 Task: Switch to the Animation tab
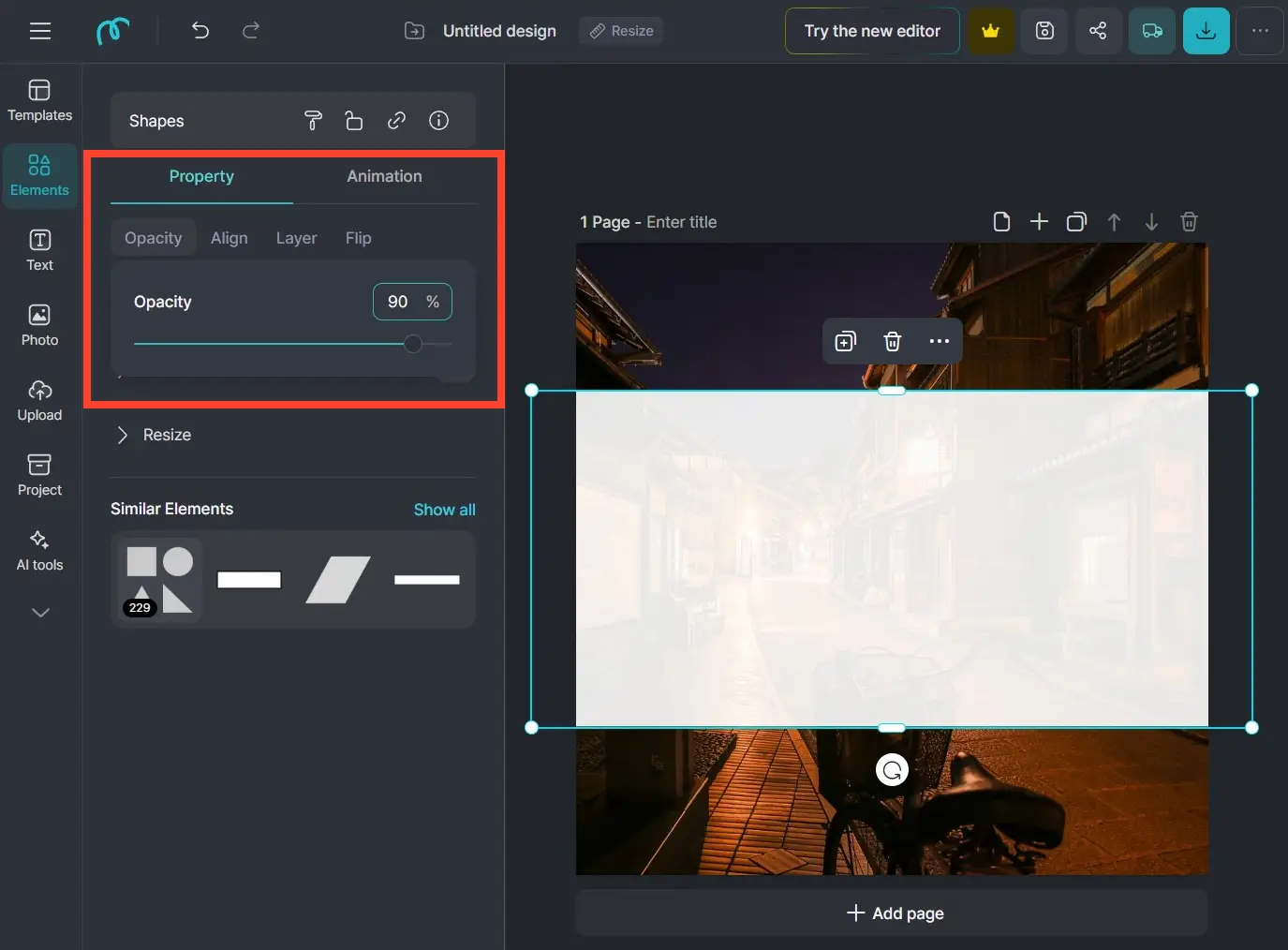pos(384,176)
